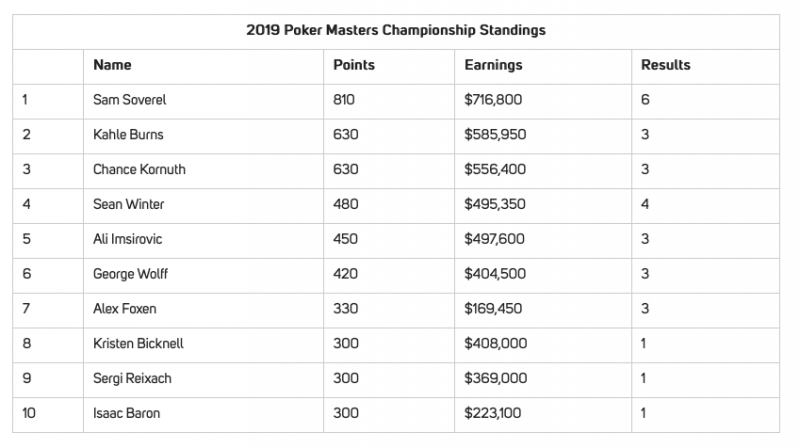Select the $585,950 earnings value

[497, 135]
